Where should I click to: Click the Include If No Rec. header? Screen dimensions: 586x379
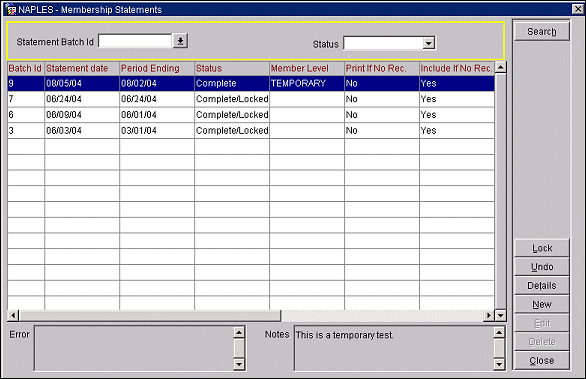457,68
